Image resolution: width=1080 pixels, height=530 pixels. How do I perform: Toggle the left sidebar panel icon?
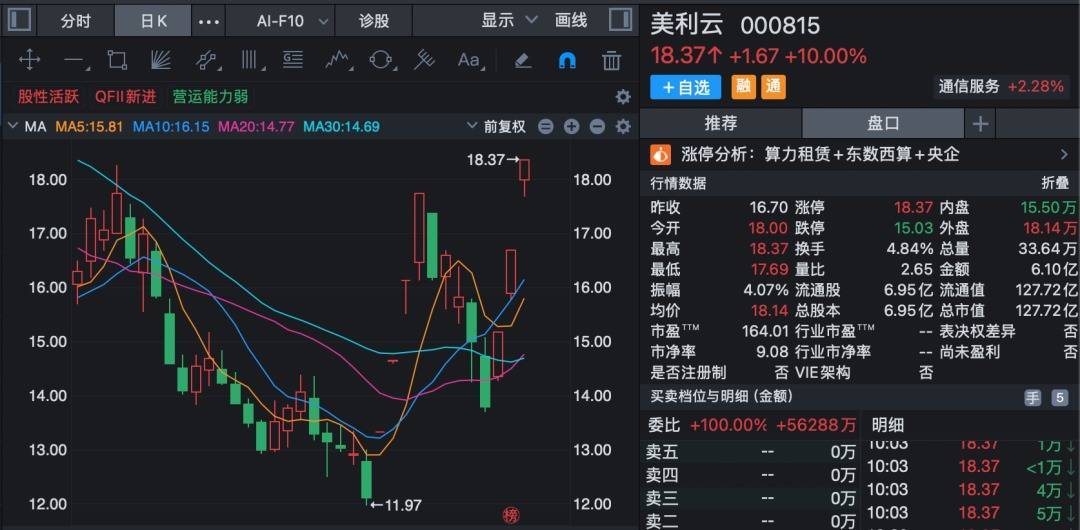[x=19, y=20]
